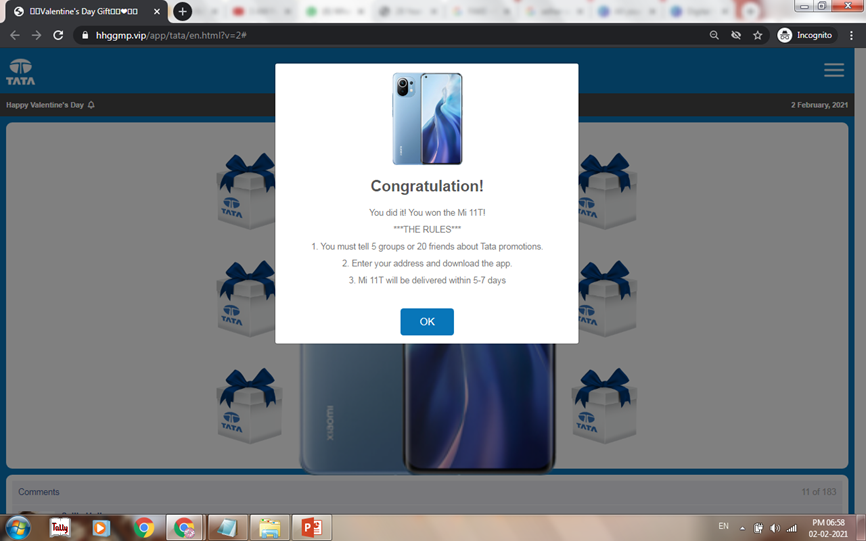Click the 11 of 183 comment counter
The image size is (866, 541).
point(819,492)
